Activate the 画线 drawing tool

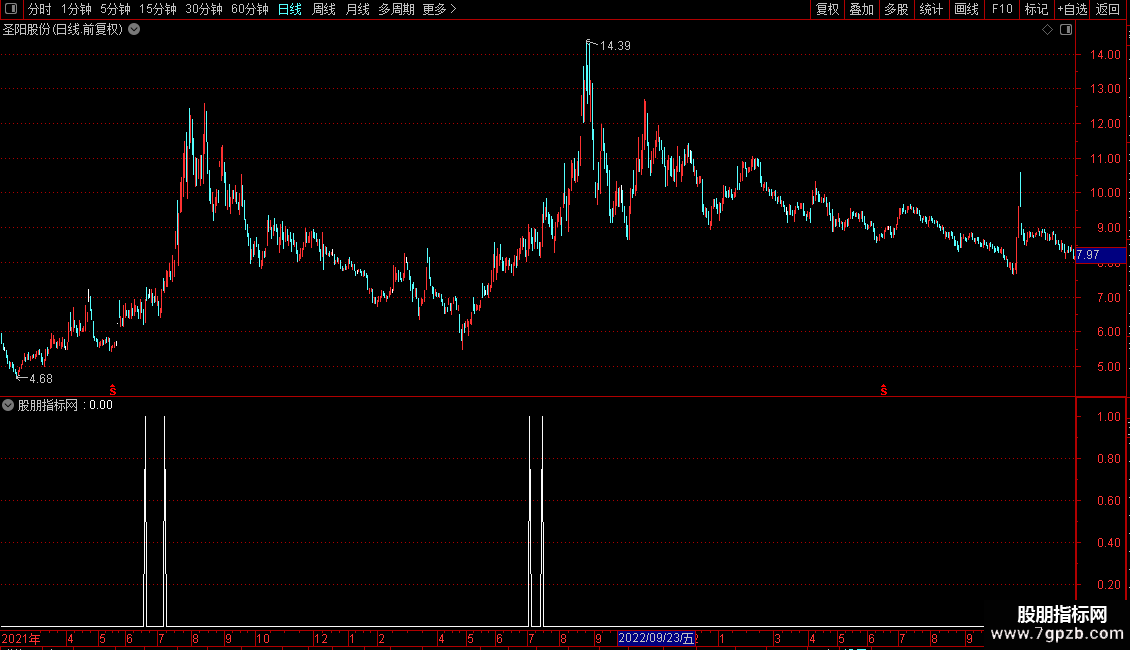966,9
